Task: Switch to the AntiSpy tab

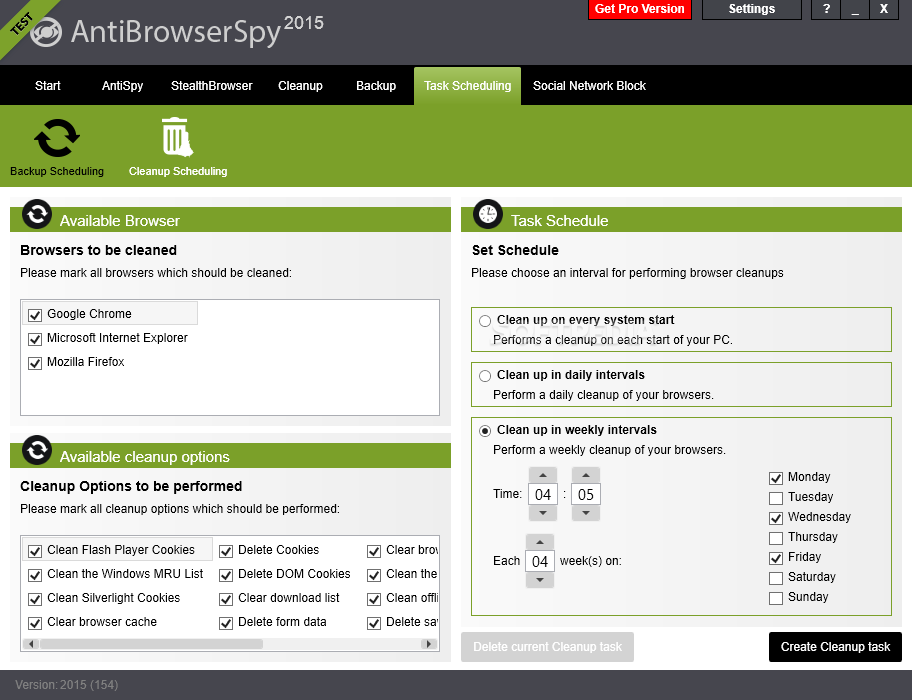Action: tap(122, 85)
